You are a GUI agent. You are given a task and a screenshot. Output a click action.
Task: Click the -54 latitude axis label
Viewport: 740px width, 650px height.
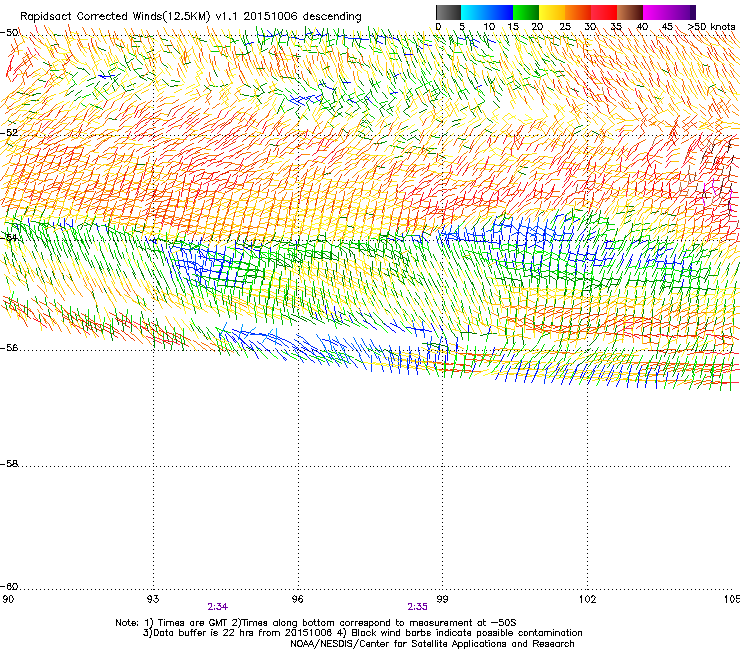(9, 238)
